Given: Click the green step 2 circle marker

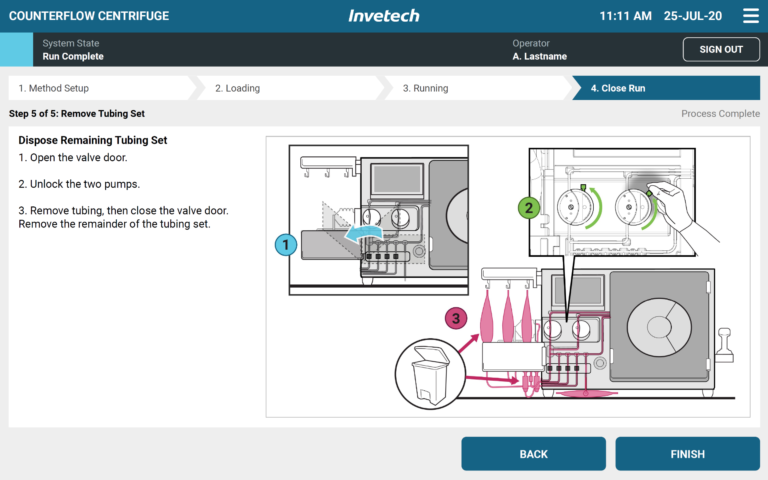Looking at the screenshot, I should (526, 208).
